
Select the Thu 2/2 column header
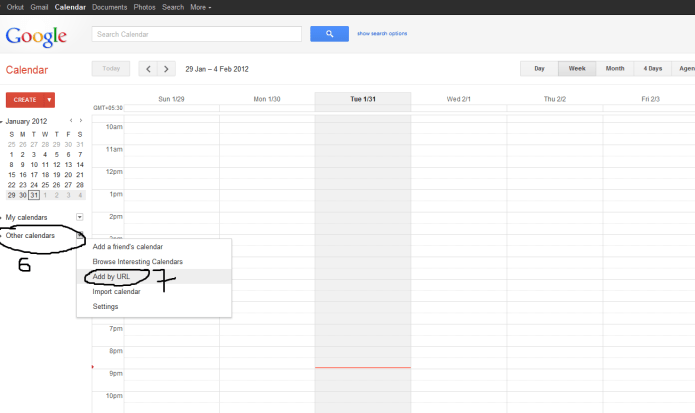click(x=554, y=99)
